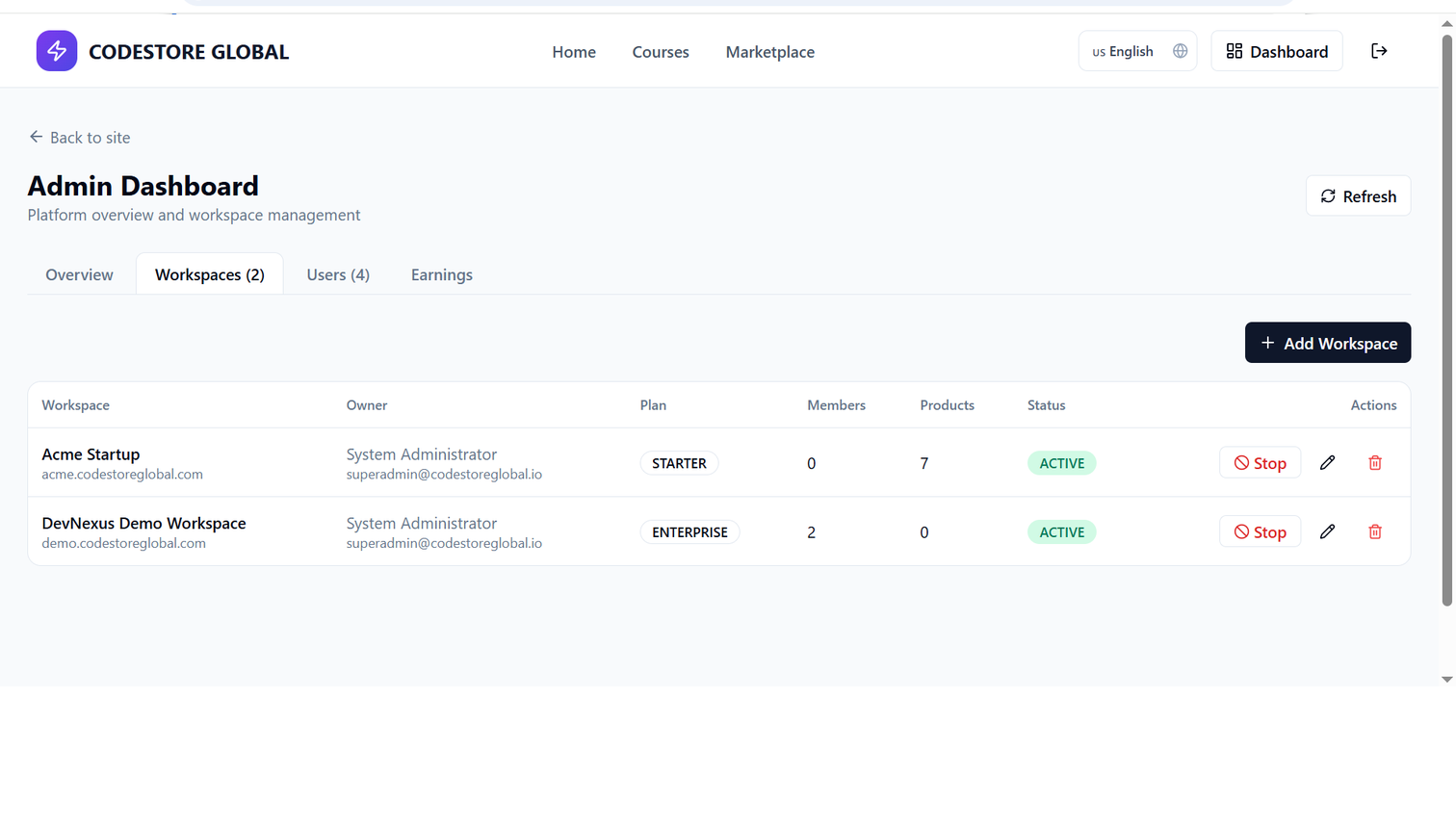The image size is (1456, 828).
Task: Click the globe language icon
Action: click(1180, 51)
